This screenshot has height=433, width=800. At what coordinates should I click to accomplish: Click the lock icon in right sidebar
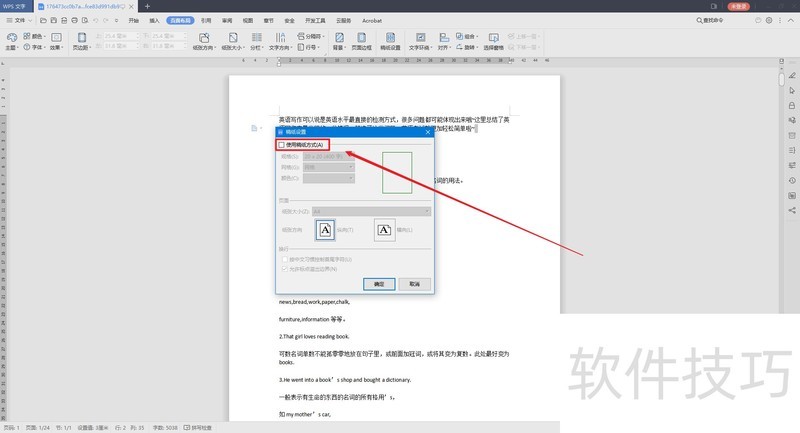coord(792,106)
